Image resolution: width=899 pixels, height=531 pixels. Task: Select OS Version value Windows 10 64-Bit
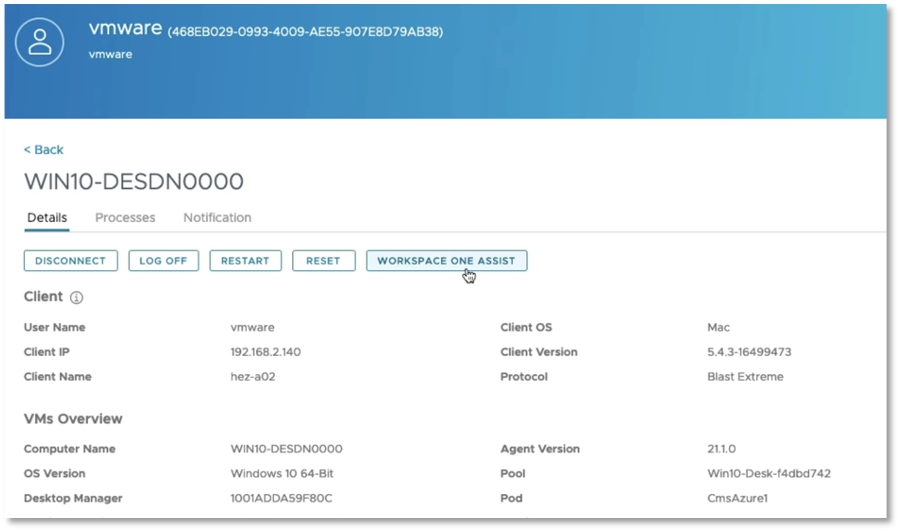[x=282, y=474]
